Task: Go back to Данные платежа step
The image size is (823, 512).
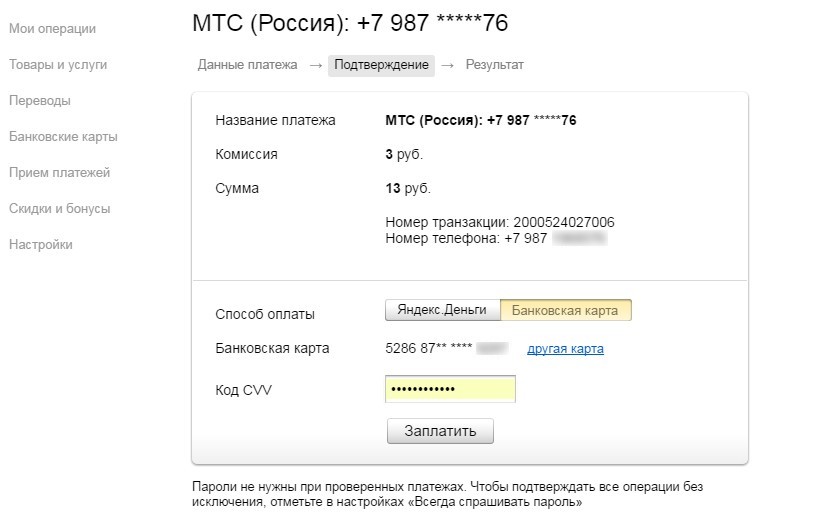Action: click(x=247, y=65)
